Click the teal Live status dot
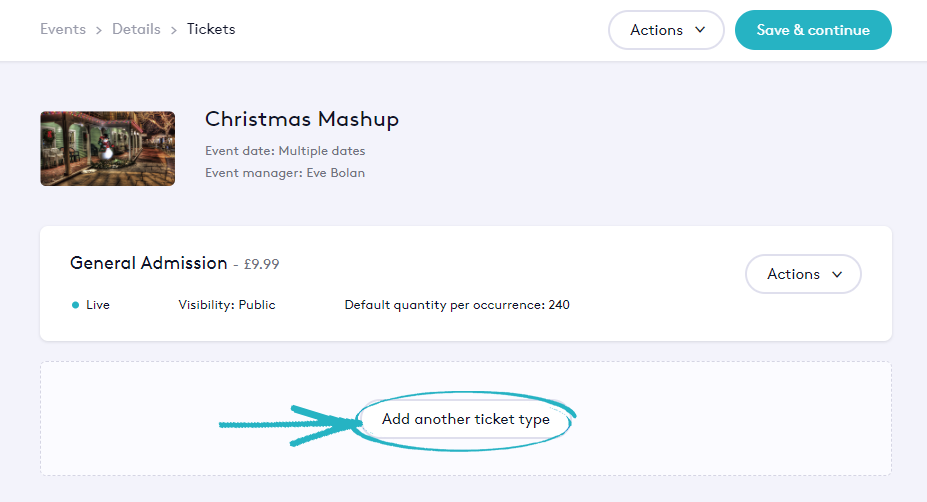Image resolution: width=927 pixels, height=502 pixels. [x=76, y=305]
